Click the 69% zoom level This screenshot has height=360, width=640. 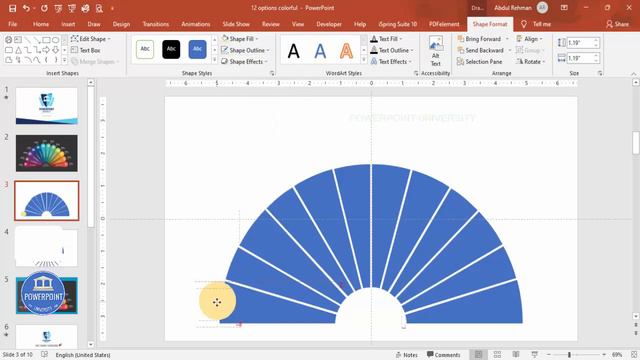tap(617, 355)
